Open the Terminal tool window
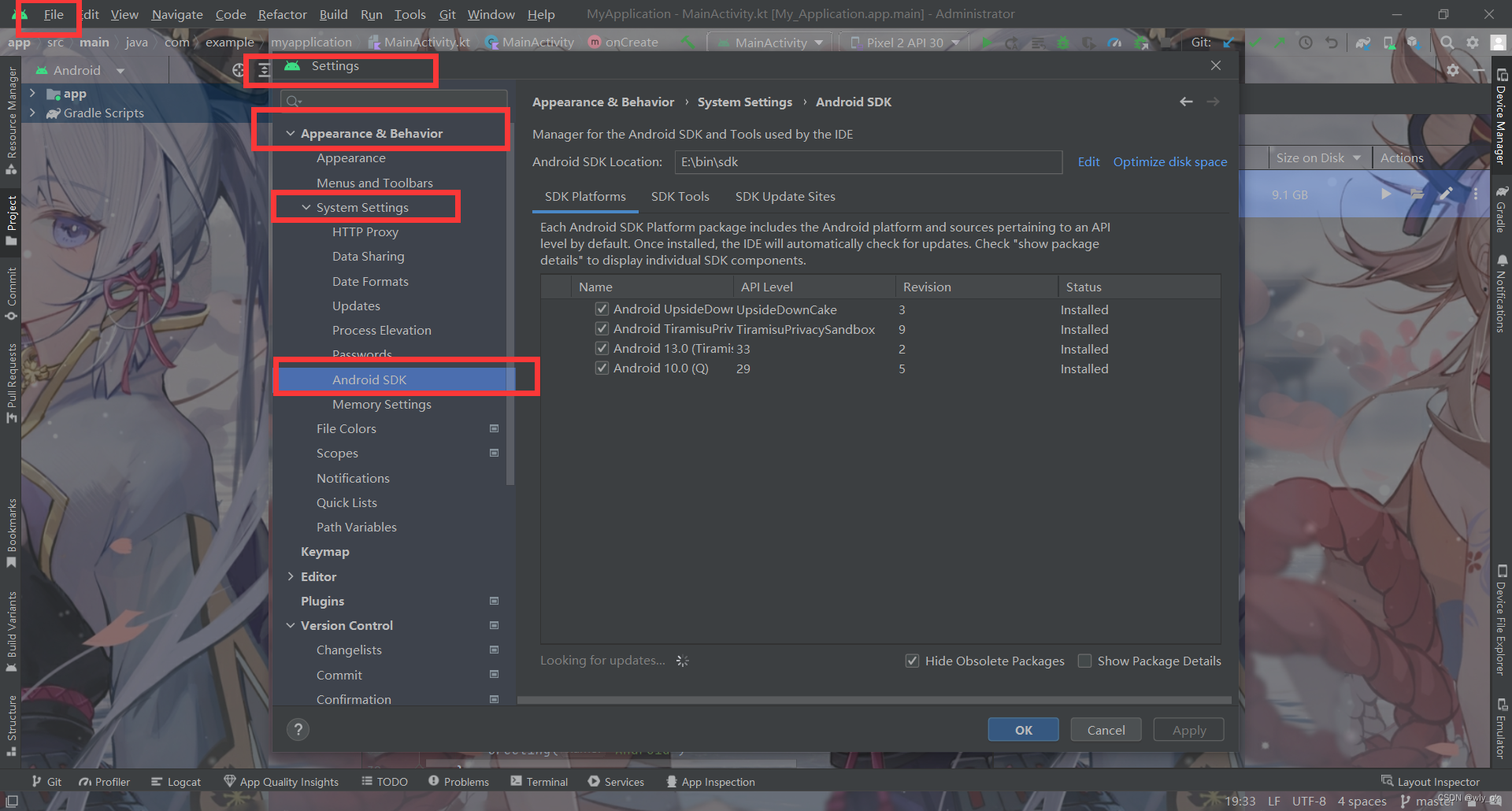 (x=539, y=781)
